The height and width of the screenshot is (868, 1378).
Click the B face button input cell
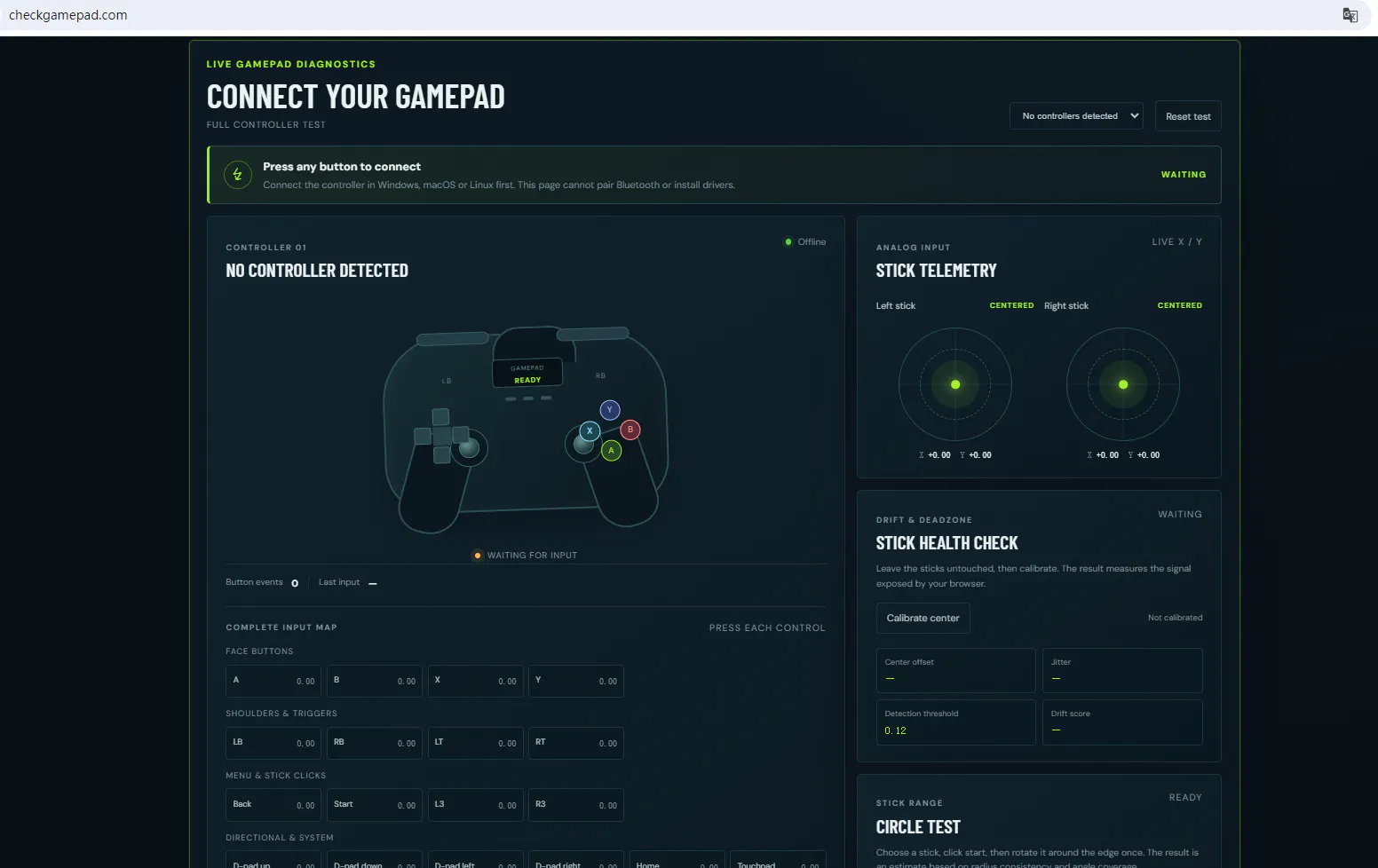pos(375,681)
